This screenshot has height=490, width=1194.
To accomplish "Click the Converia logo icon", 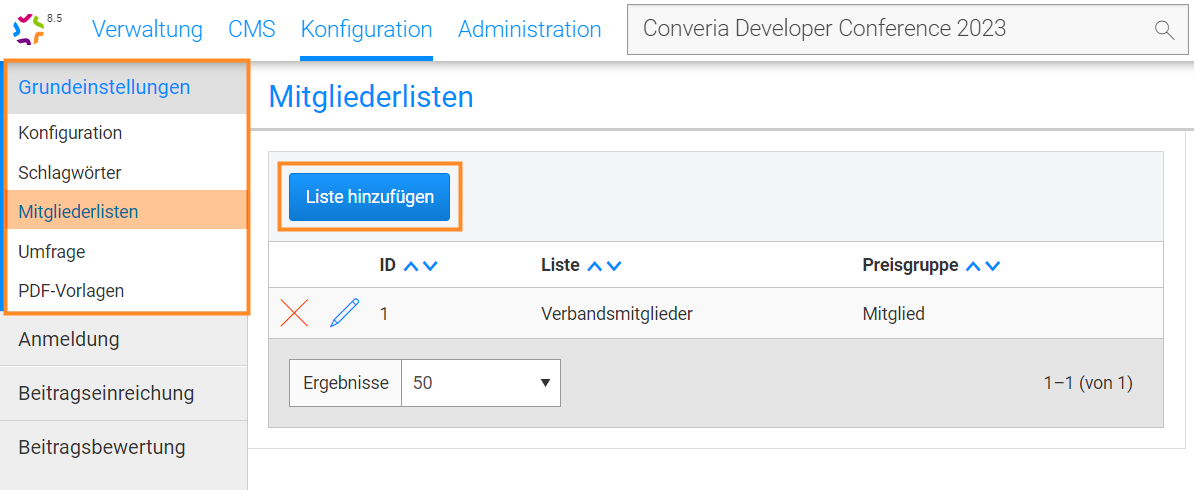I will 29,29.
